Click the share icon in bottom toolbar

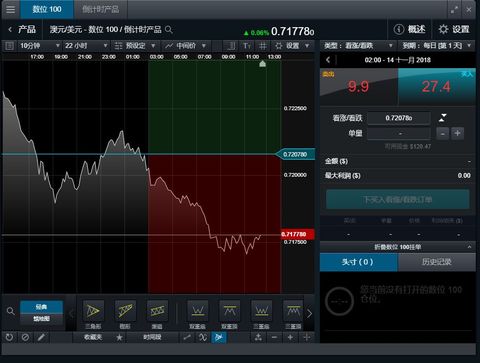258,337
